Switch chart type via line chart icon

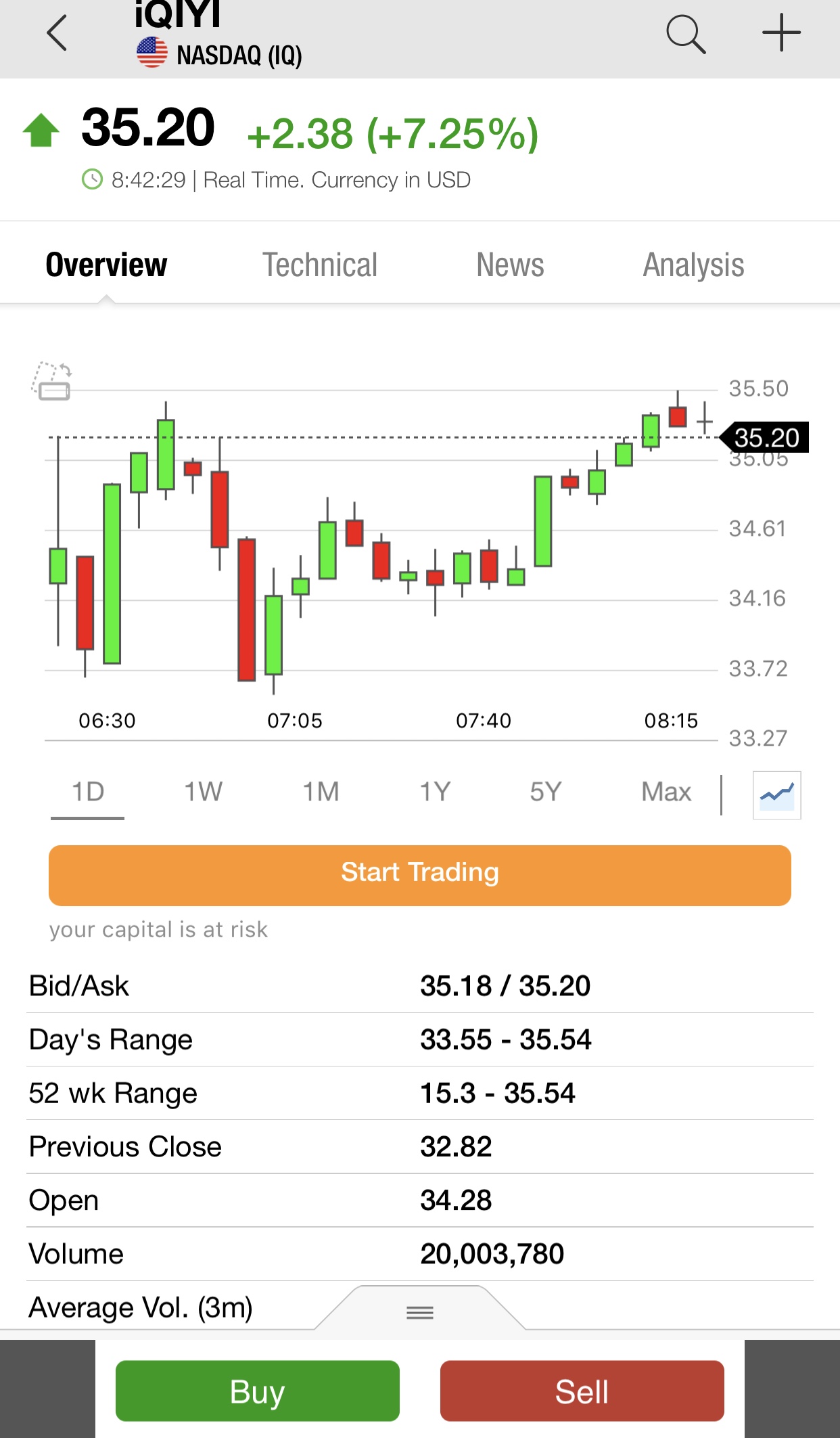click(776, 794)
